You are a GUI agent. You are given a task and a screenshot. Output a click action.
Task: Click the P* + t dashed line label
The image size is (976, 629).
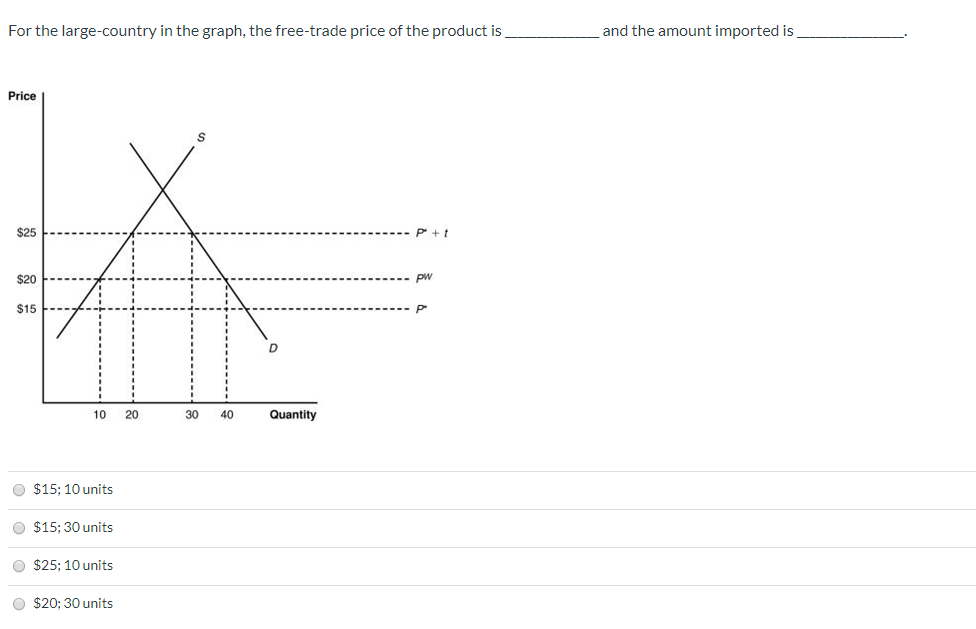[x=430, y=231]
